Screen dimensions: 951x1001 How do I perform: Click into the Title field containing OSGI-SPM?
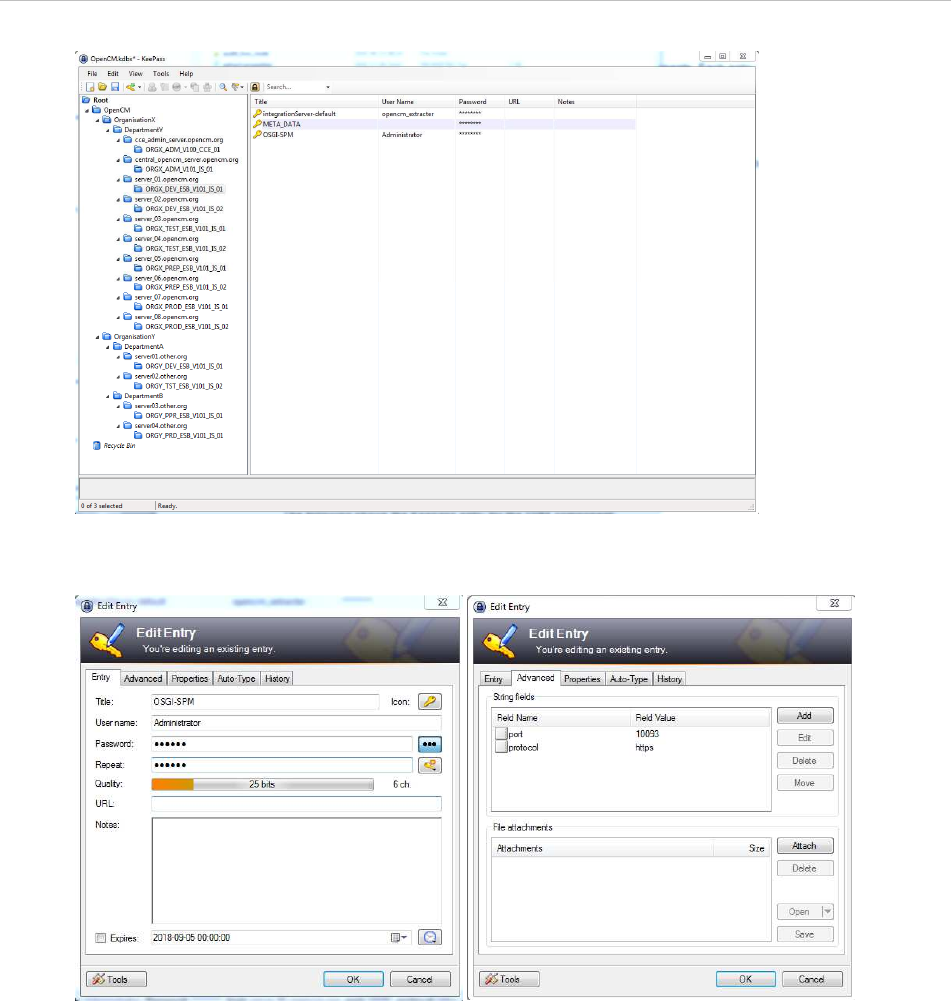coord(265,702)
